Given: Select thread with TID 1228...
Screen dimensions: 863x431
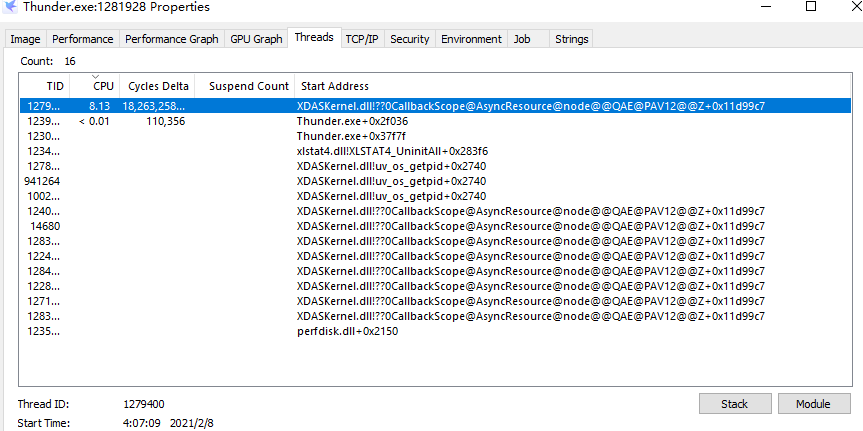Looking at the screenshot, I should coord(435,286).
